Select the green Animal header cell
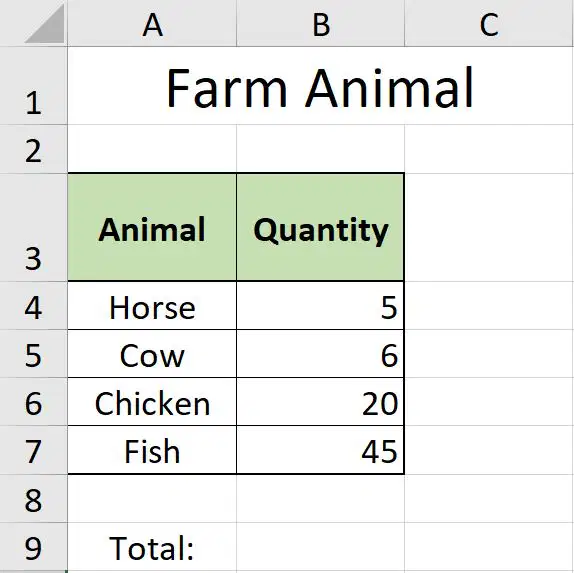 click(152, 227)
